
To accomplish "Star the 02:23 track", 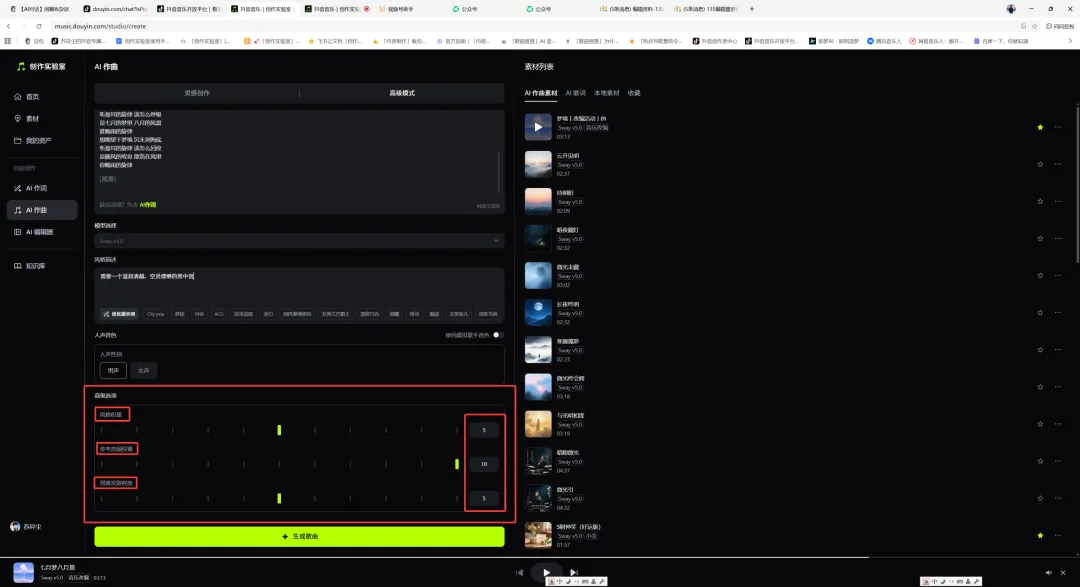I will coord(1040,350).
